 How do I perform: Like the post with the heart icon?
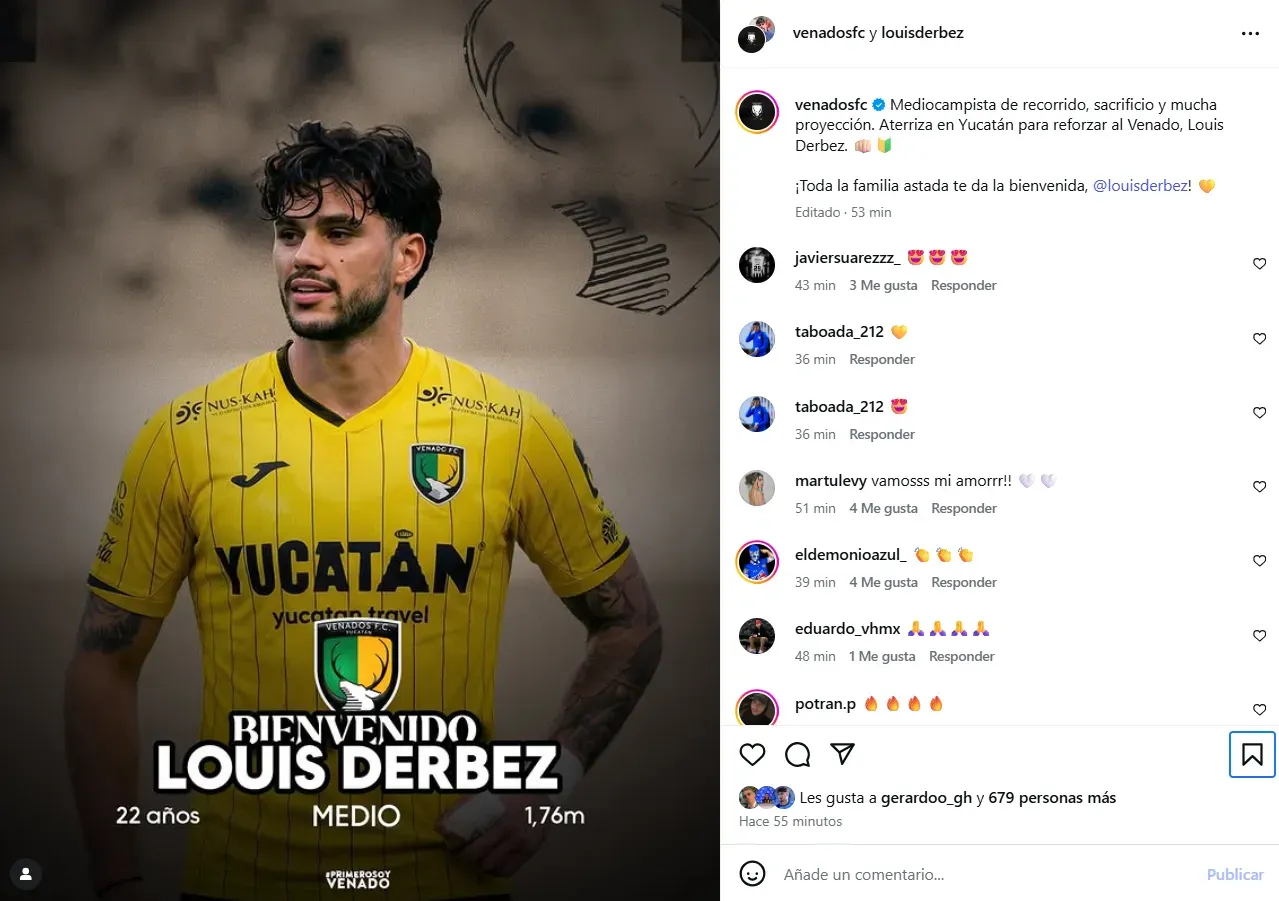[x=752, y=754]
